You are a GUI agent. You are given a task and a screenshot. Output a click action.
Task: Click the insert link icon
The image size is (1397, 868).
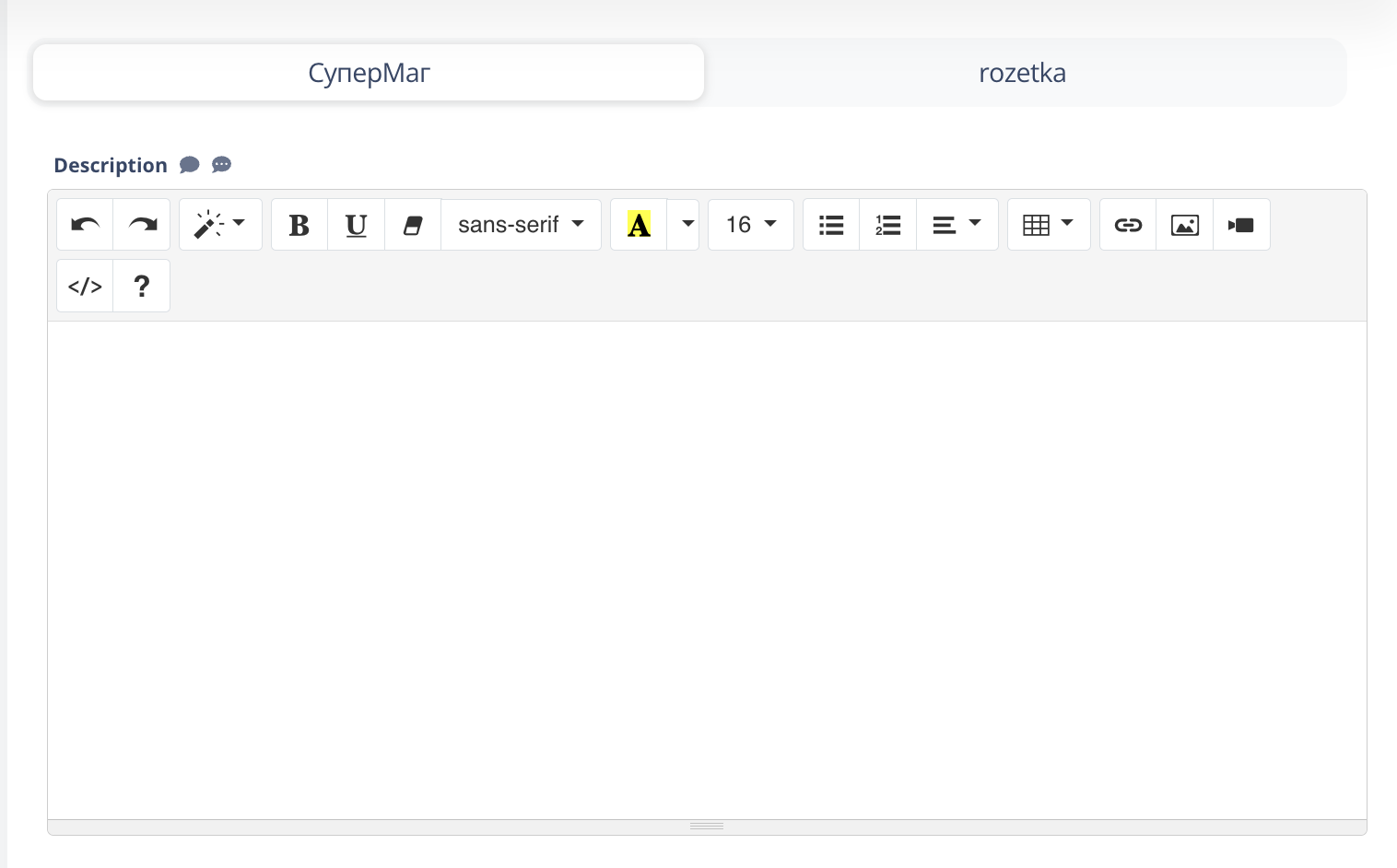pyautogui.click(x=1128, y=225)
